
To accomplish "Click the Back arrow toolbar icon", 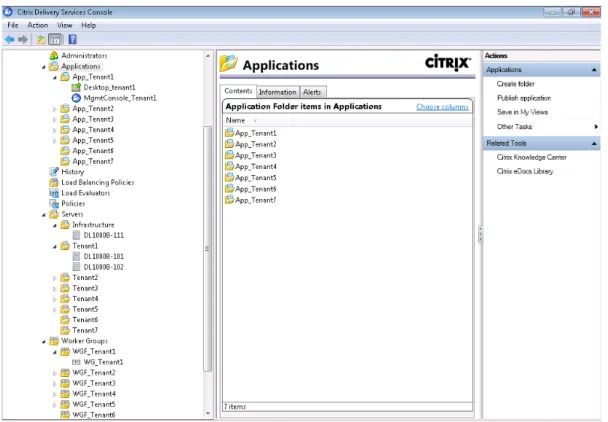I will pos(9,39).
